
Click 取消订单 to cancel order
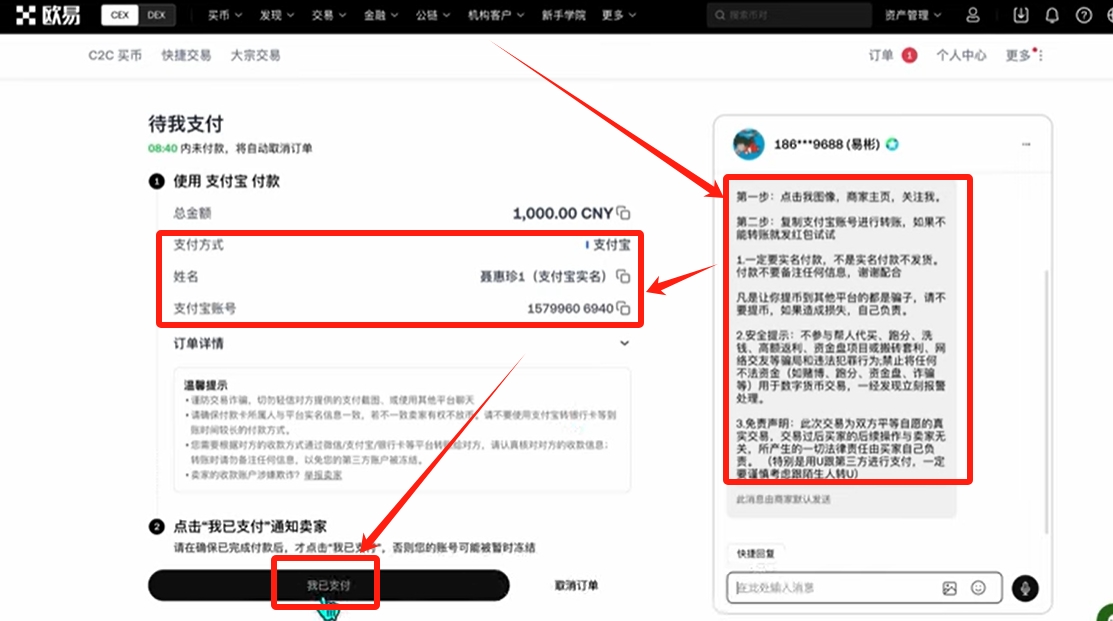coord(576,586)
